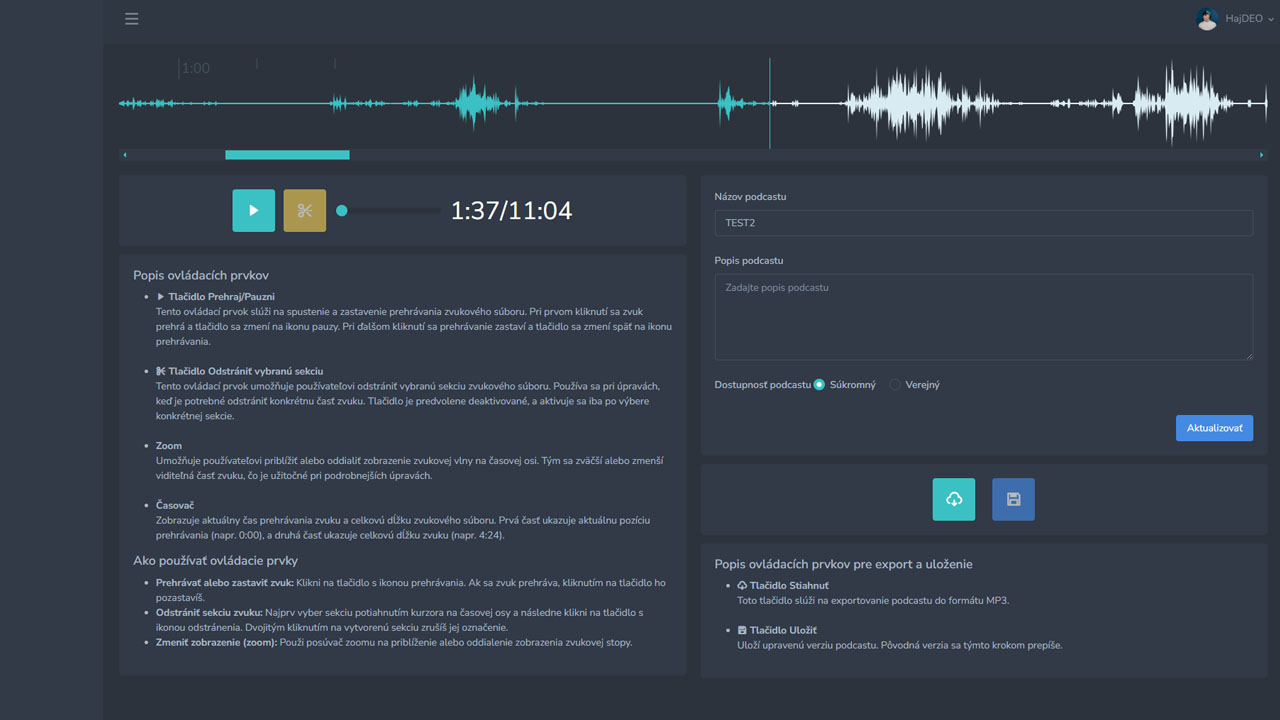Adjust the zoom slider handle
Viewport: 1280px width, 720px height.
[342, 211]
